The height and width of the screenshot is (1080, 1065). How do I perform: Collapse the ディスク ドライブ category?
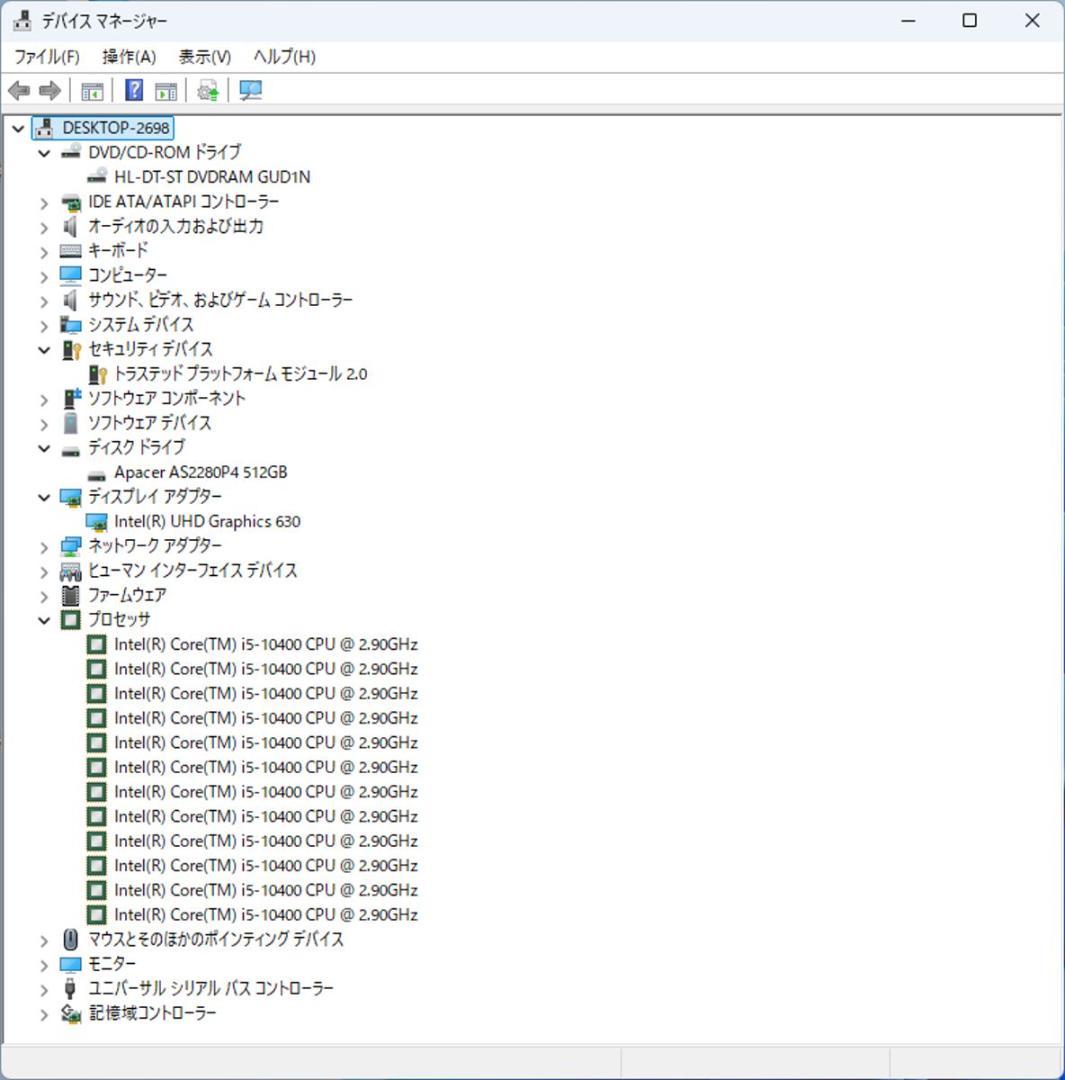44,448
